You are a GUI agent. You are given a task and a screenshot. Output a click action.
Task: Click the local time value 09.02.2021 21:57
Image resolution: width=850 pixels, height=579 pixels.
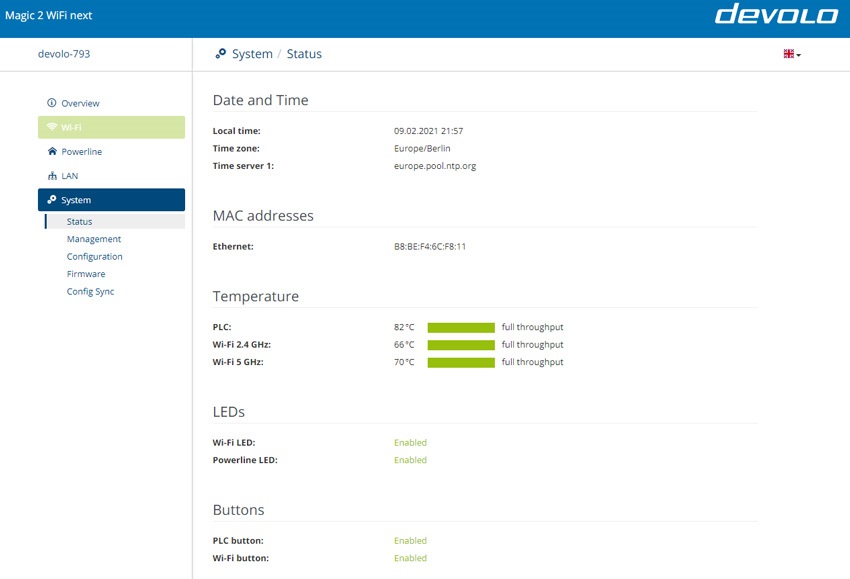click(428, 131)
